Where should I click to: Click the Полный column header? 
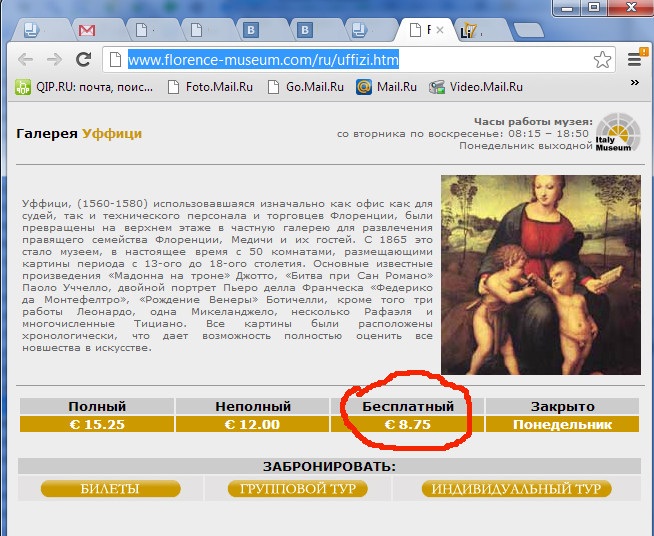click(97, 406)
